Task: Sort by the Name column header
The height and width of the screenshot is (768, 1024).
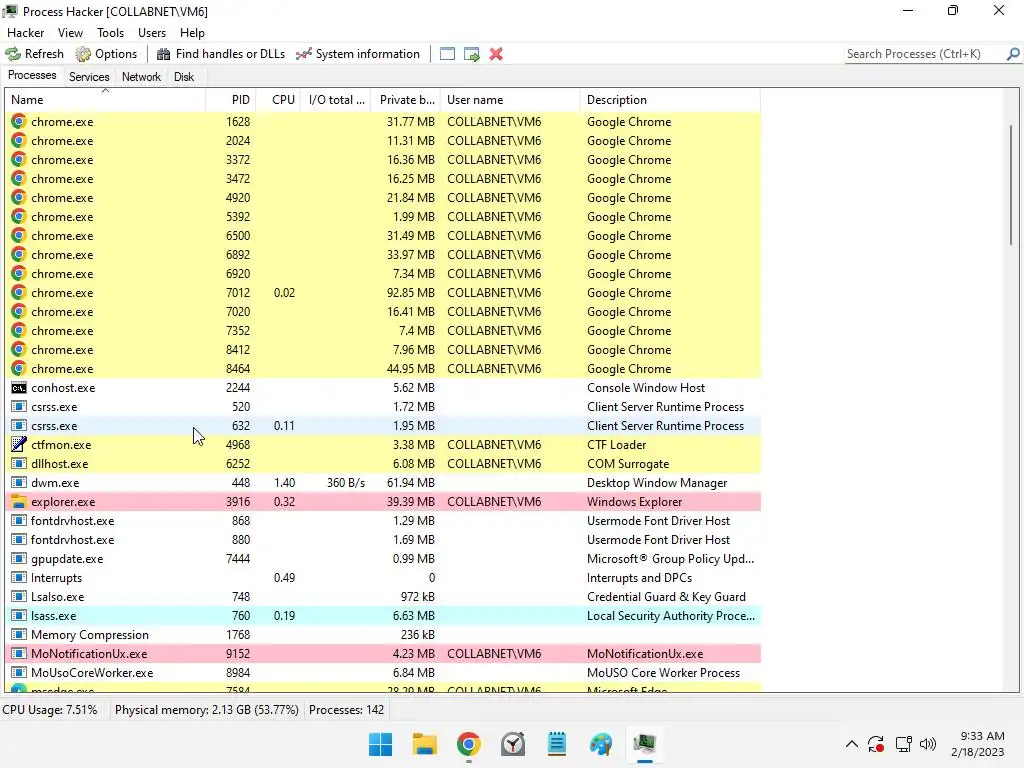Action: click(x=105, y=100)
